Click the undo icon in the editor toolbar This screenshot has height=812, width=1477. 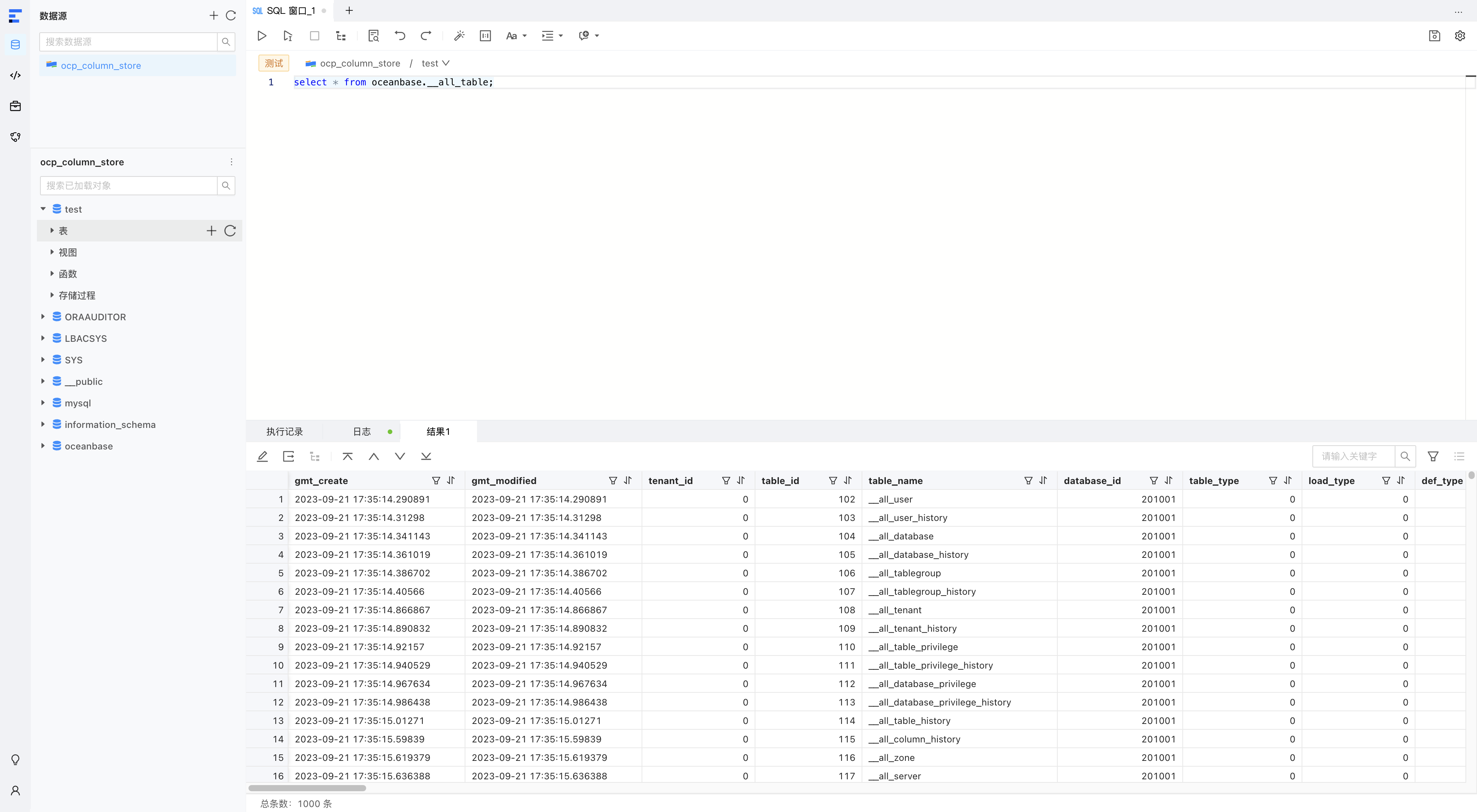[400, 35]
